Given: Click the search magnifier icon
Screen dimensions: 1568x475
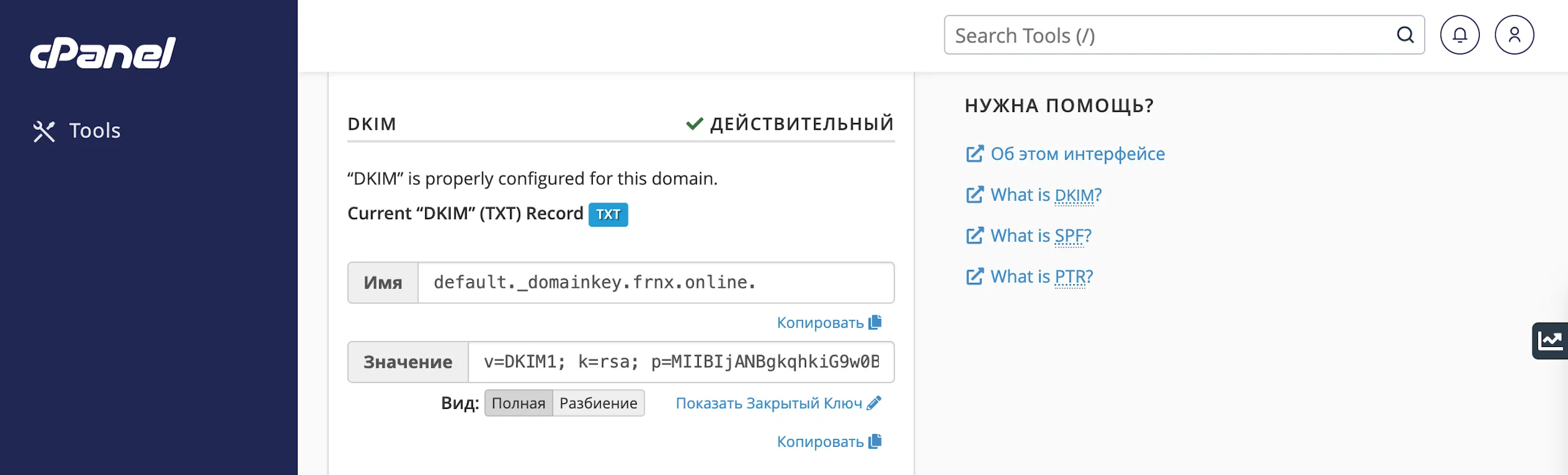Looking at the screenshot, I should tap(1405, 35).
